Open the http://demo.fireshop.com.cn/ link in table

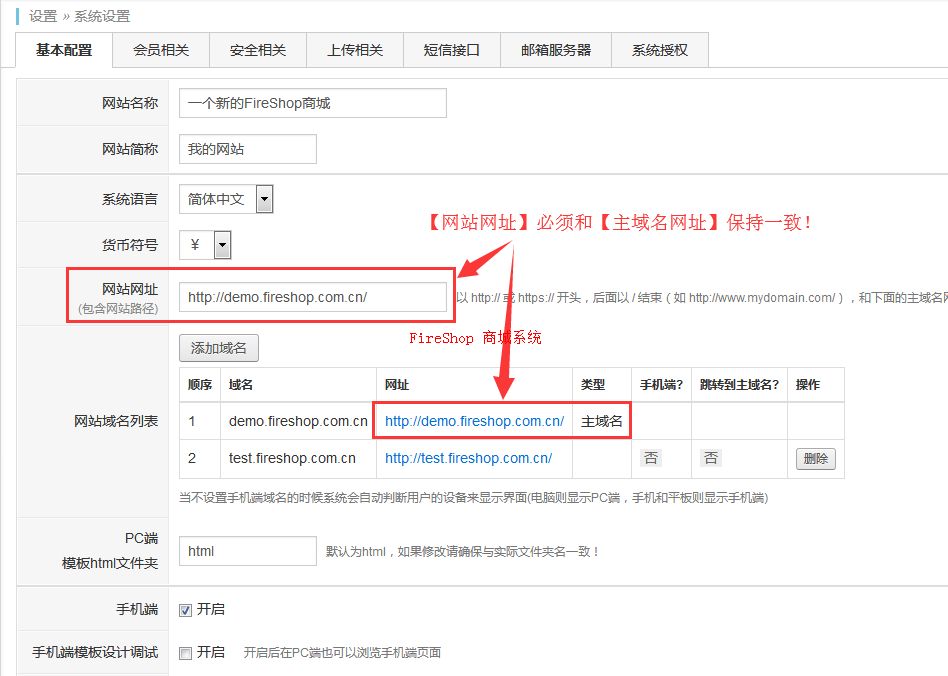point(475,421)
